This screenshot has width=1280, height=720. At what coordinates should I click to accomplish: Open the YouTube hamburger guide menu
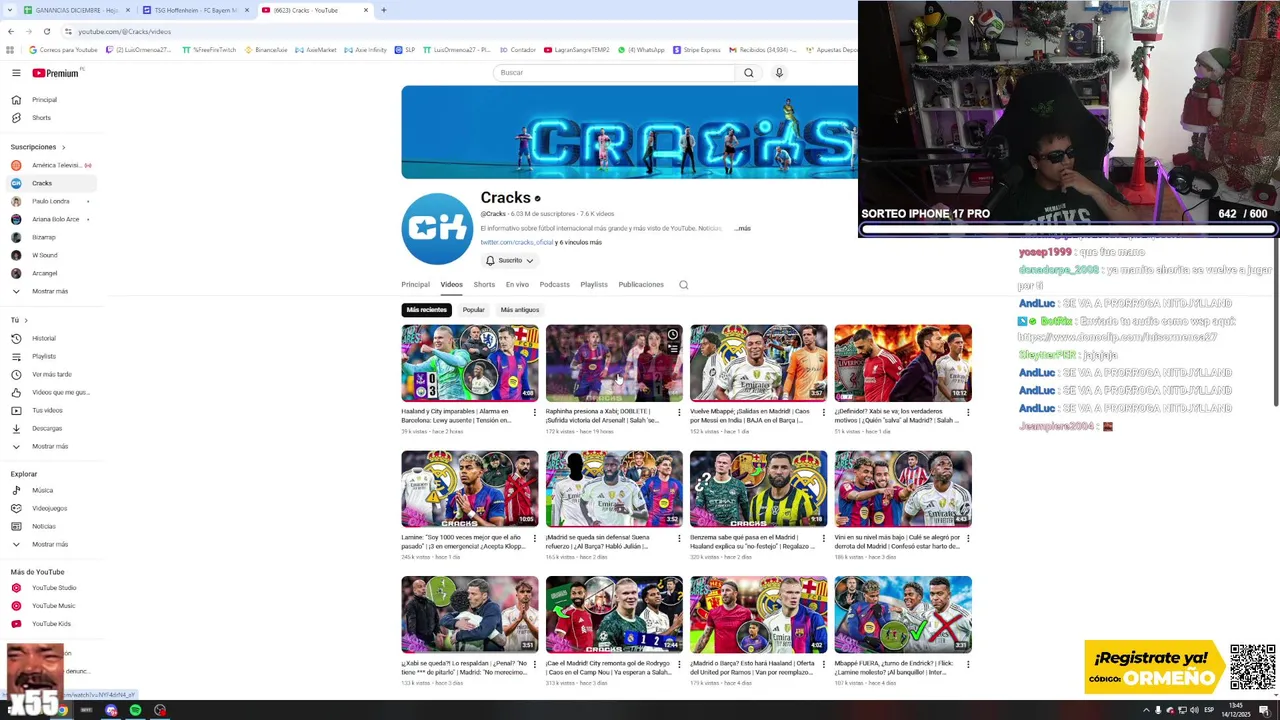[16, 73]
